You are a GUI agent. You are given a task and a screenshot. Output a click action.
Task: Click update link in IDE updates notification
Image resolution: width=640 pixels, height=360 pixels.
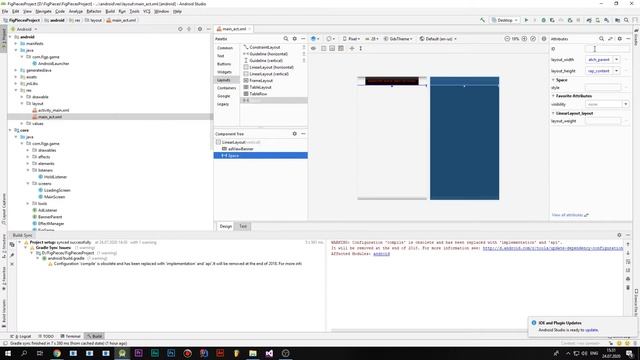point(592,330)
